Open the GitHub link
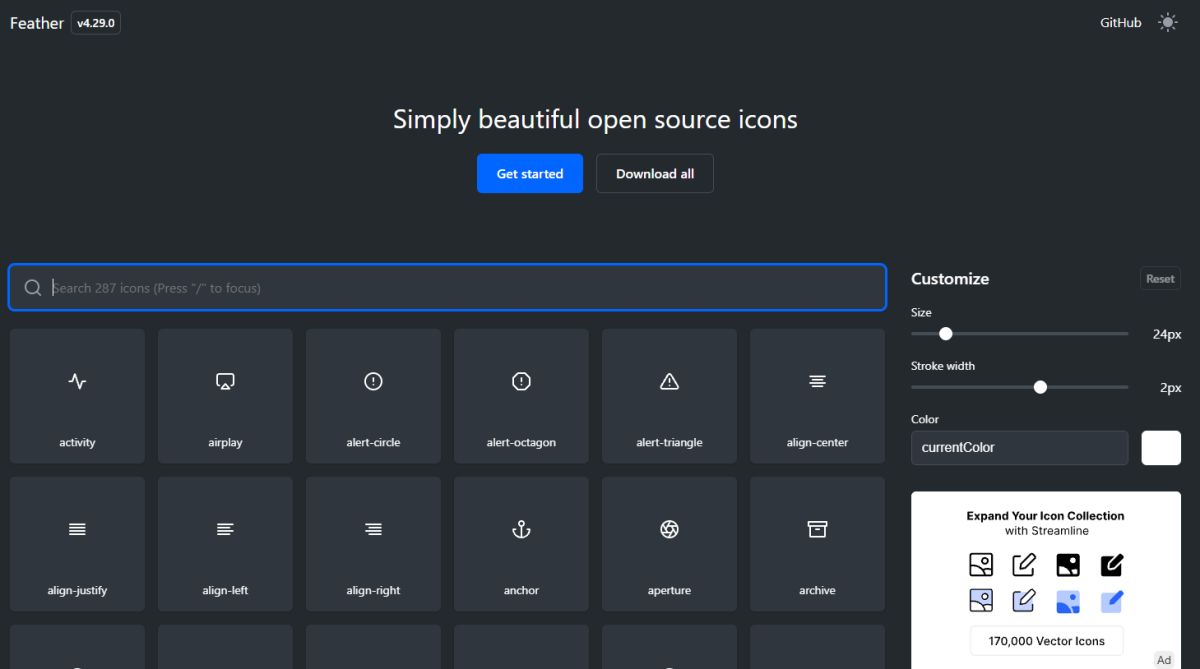The height and width of the screenshot is (669, 1200). coord(1120,22)
